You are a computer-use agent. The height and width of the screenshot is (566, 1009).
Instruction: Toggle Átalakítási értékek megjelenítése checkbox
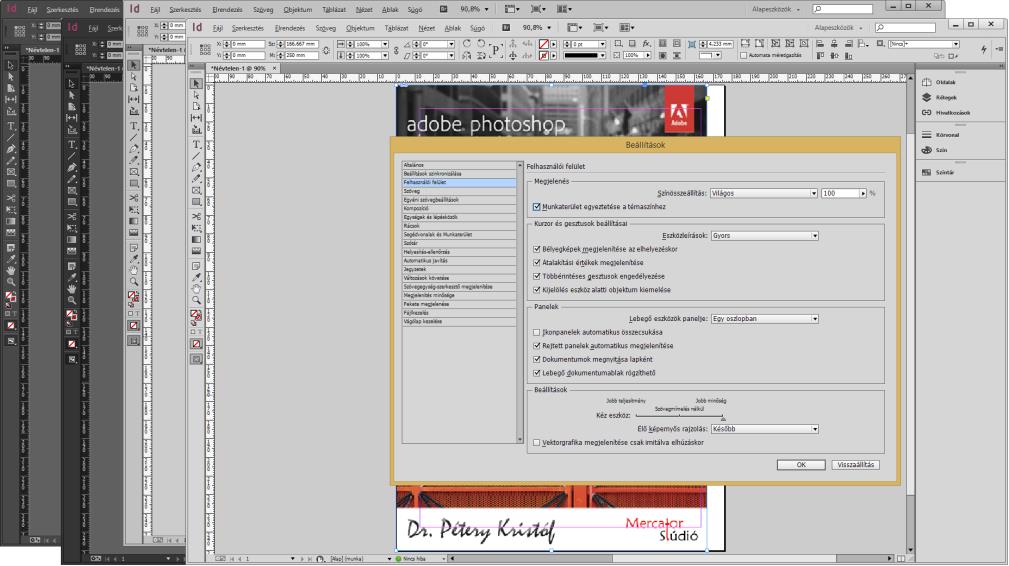pos(537,262)
